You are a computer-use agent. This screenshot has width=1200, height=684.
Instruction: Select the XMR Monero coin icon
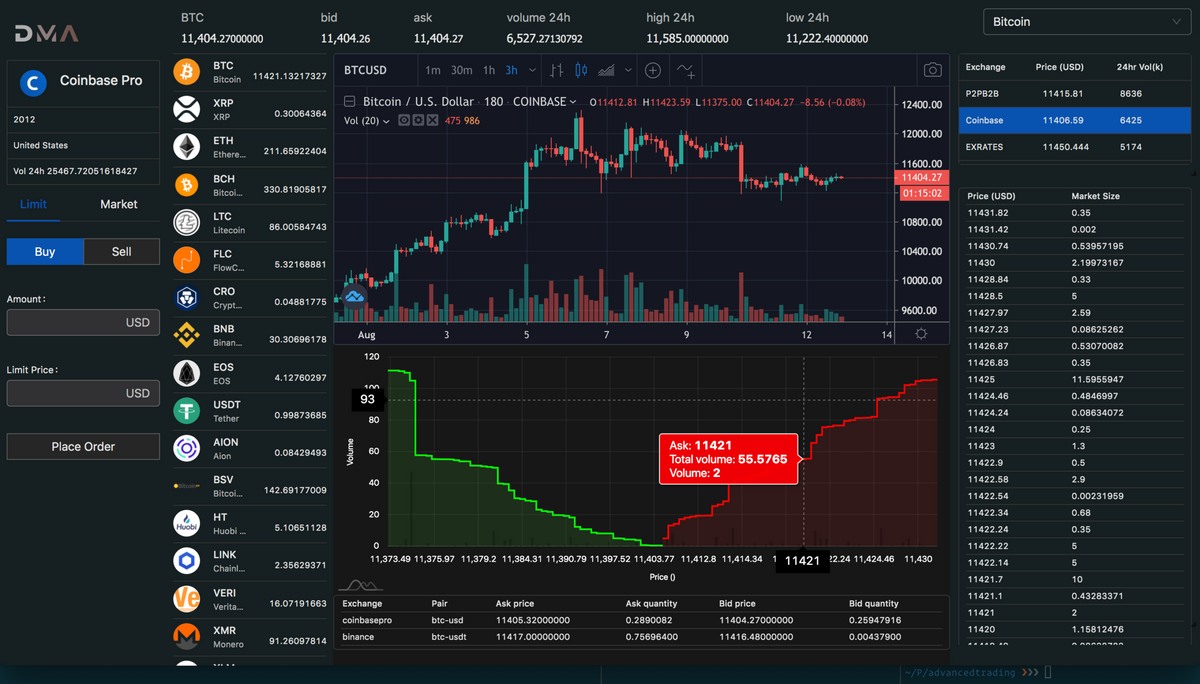[187, 636]
